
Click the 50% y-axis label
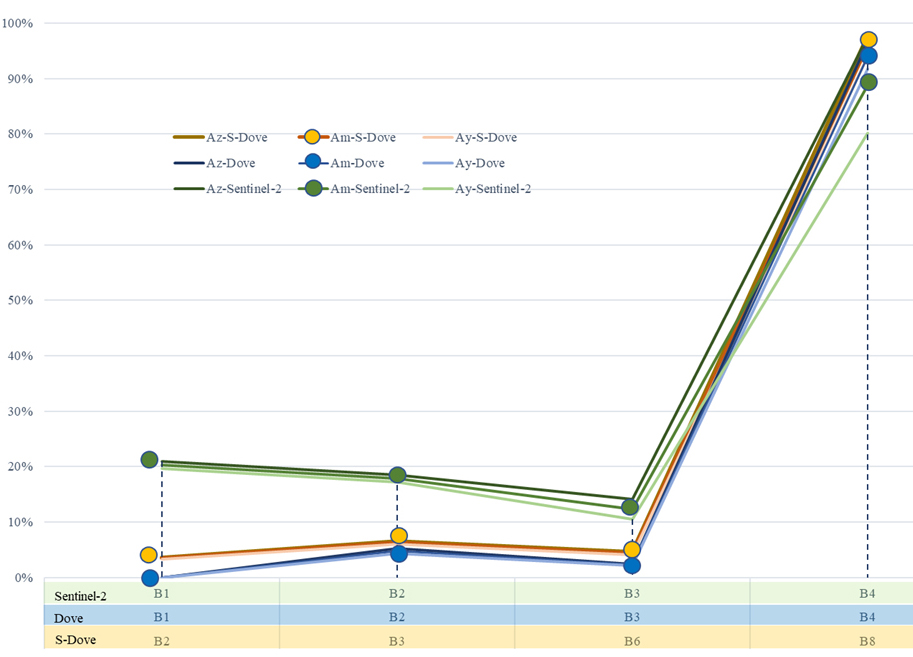21,300
